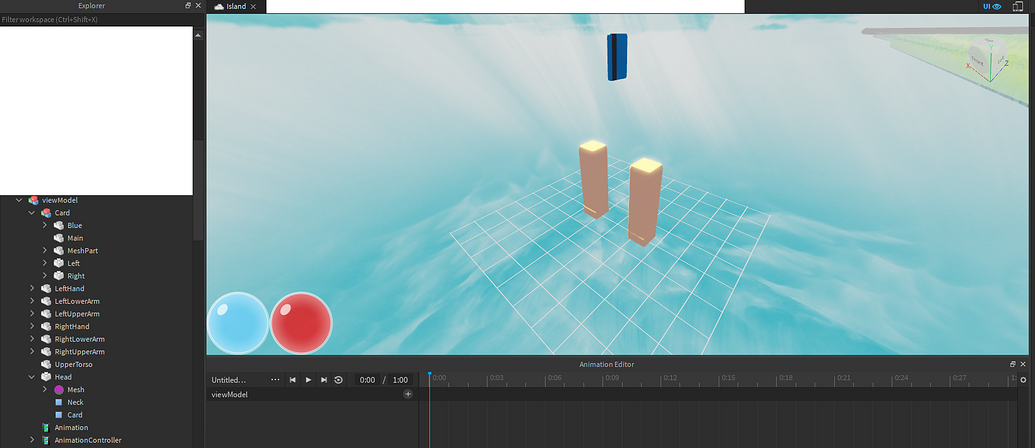Expand the LeftUpperArm node
The height and width of the screenshot is (448, 1035).
click(x=32, y=314)
